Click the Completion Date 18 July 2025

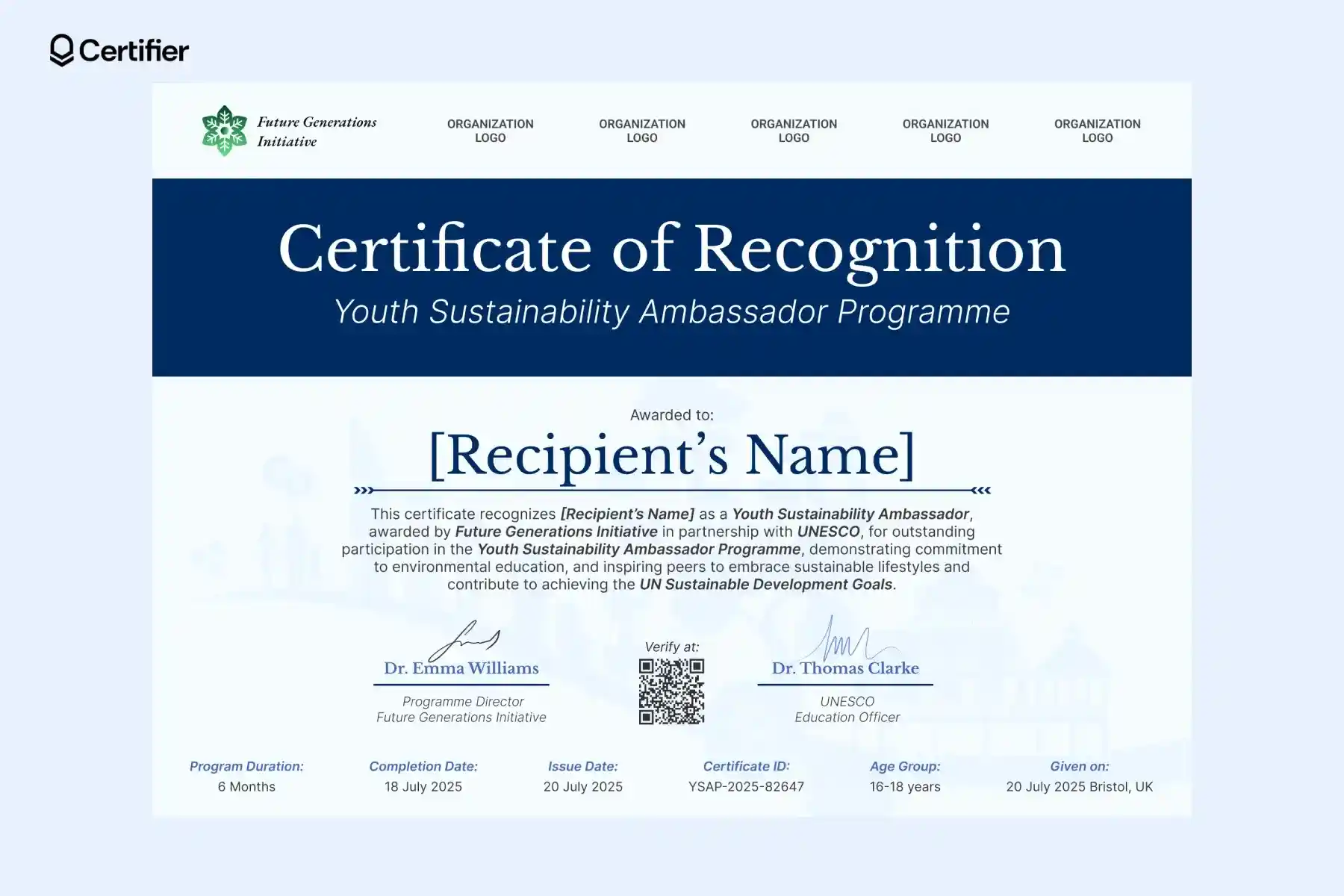tap(423, 786)
